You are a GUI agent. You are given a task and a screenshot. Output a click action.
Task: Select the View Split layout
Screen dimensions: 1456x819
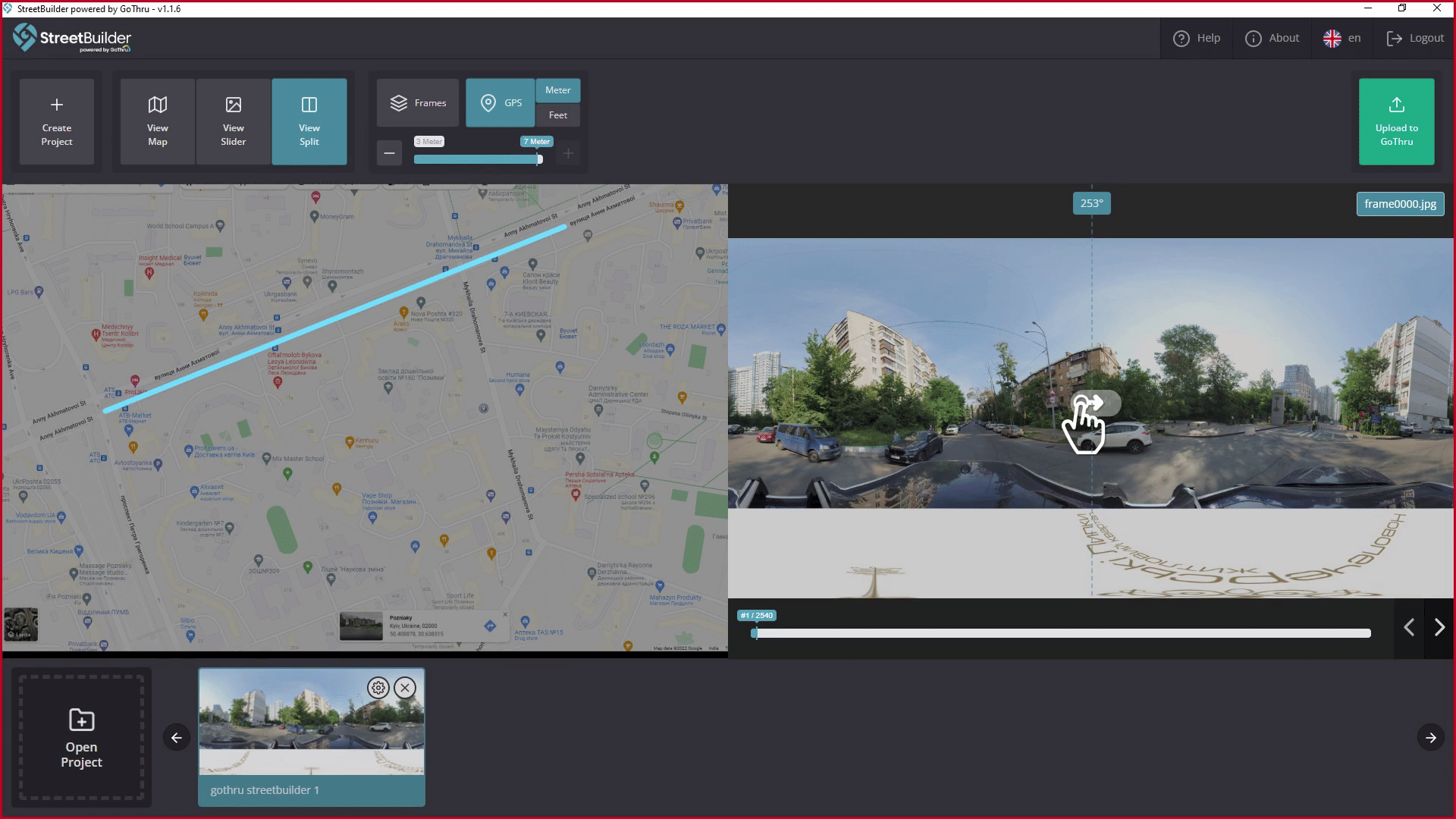pos(309,121)
